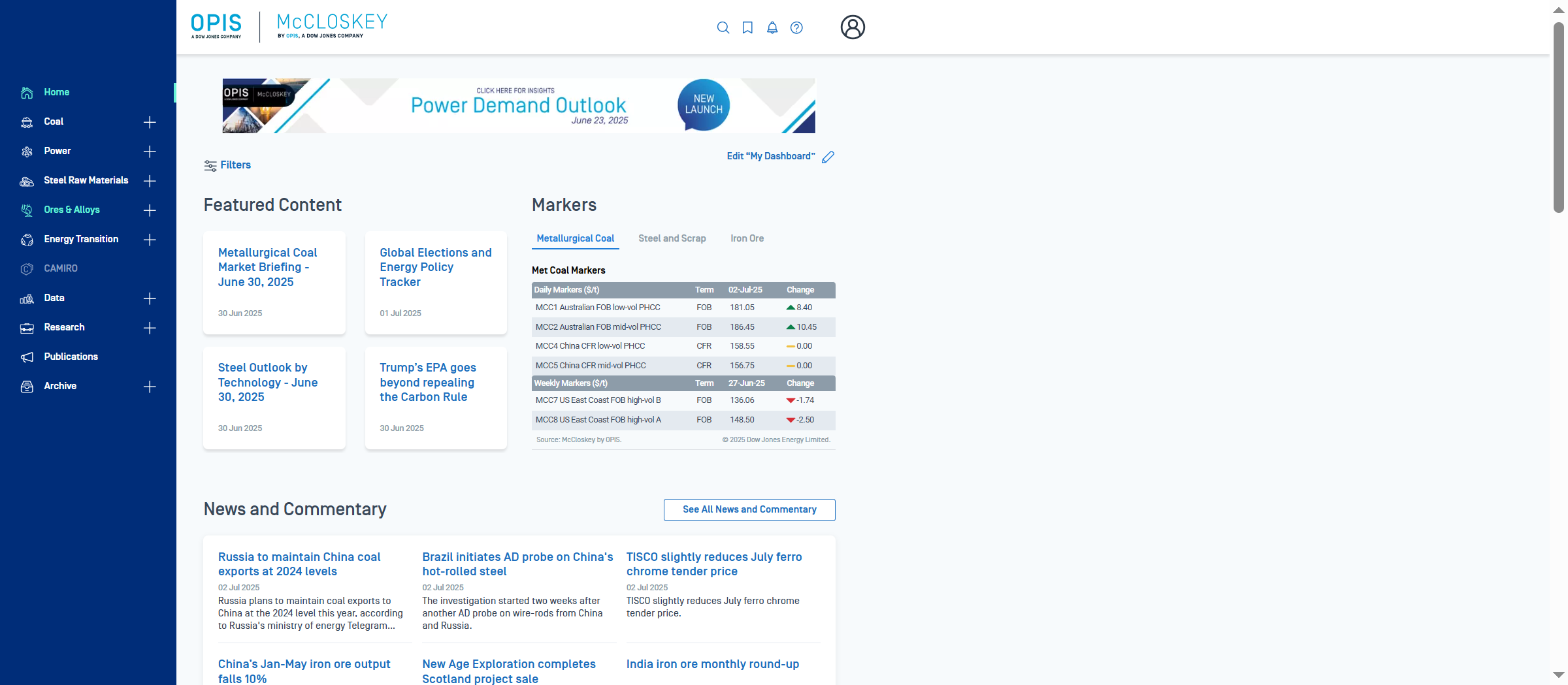
Task: Expand the Coal menu plus sign
Action: (x=150, y=122)
